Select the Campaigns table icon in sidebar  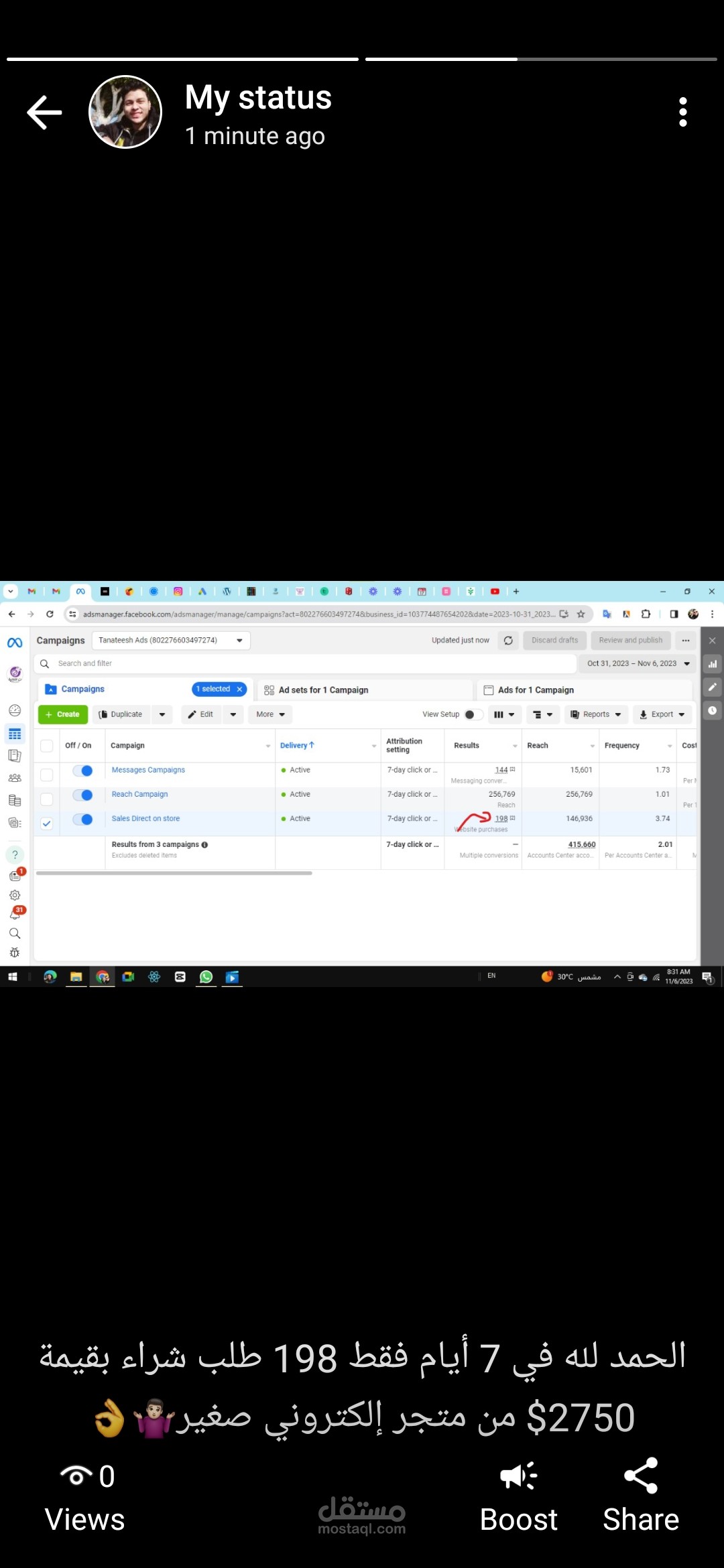tap(15, 734)
